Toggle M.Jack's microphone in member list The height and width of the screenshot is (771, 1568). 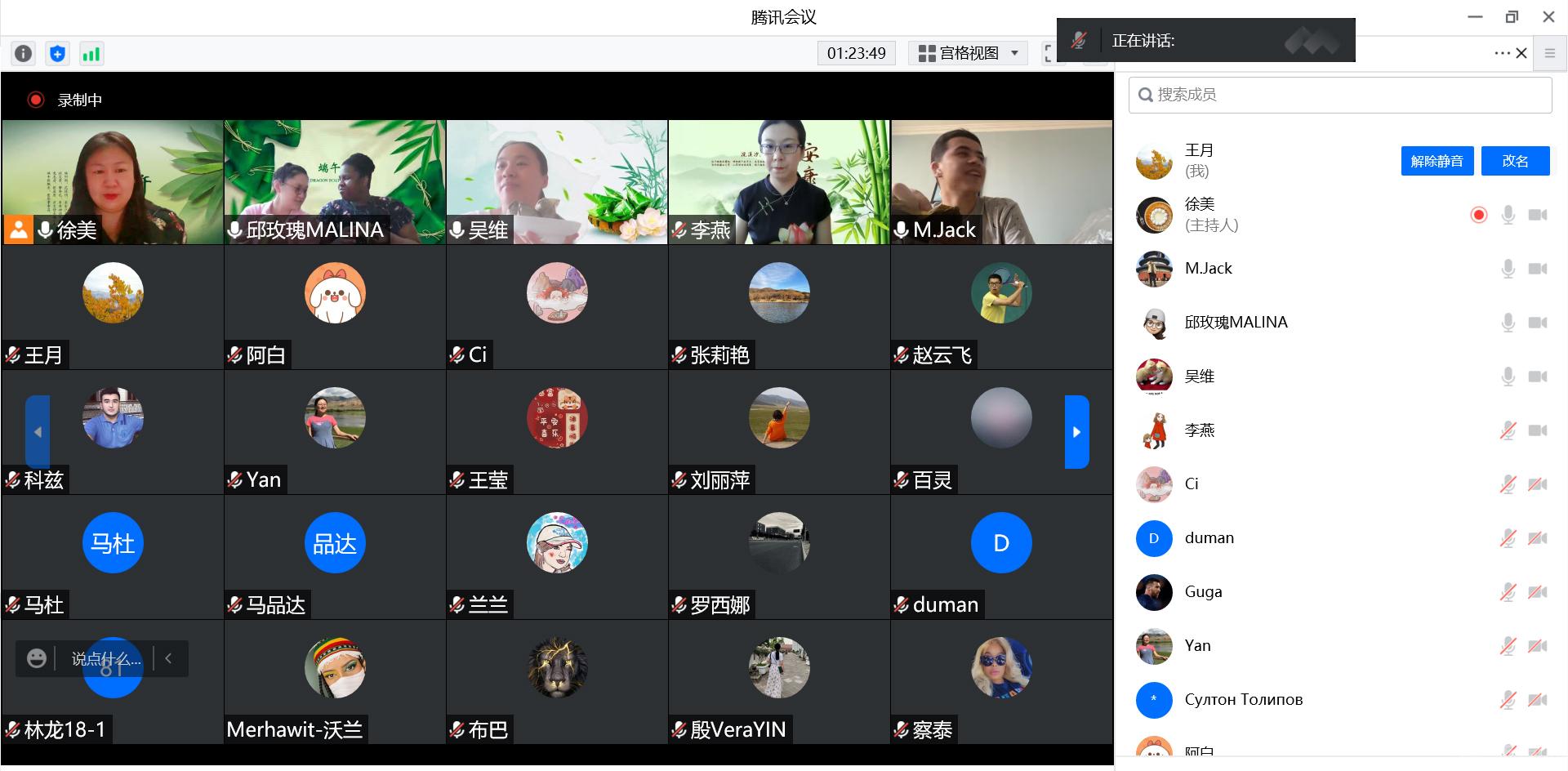[1508, 269]
